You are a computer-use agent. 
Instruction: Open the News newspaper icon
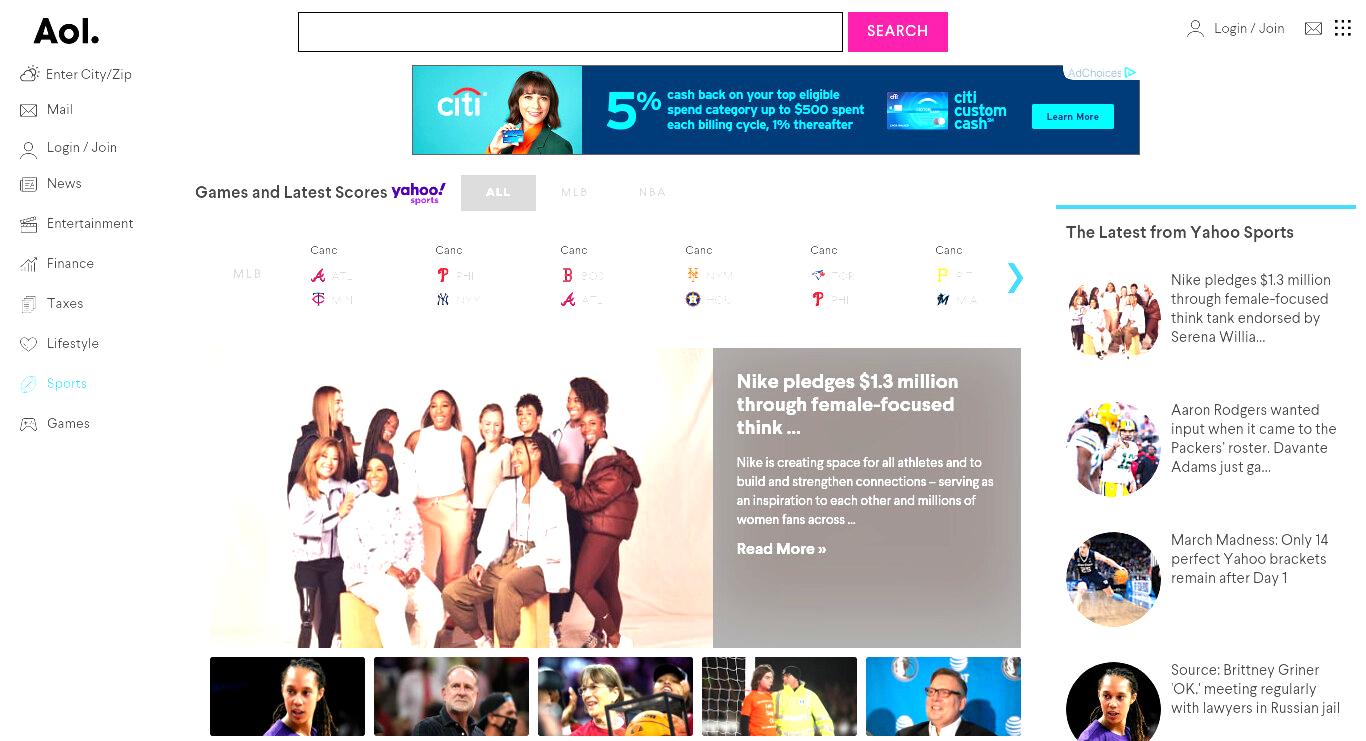pyautogui.click(x=28, y=184)
